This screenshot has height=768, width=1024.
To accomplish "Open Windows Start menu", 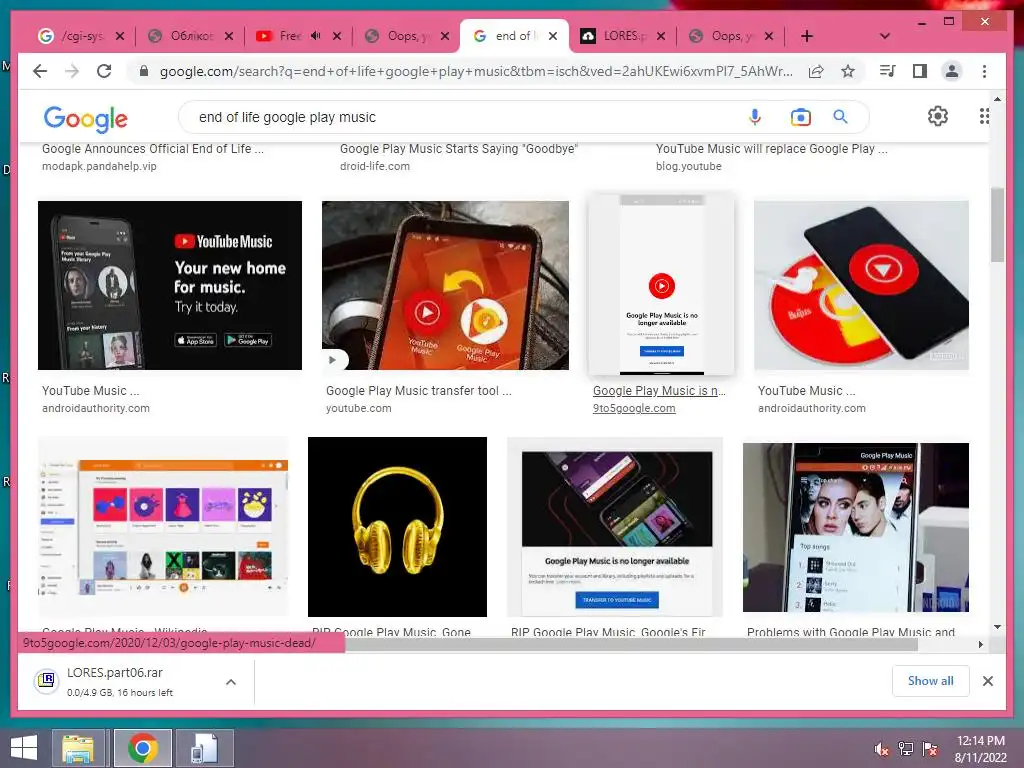I will tap(24, 748).
